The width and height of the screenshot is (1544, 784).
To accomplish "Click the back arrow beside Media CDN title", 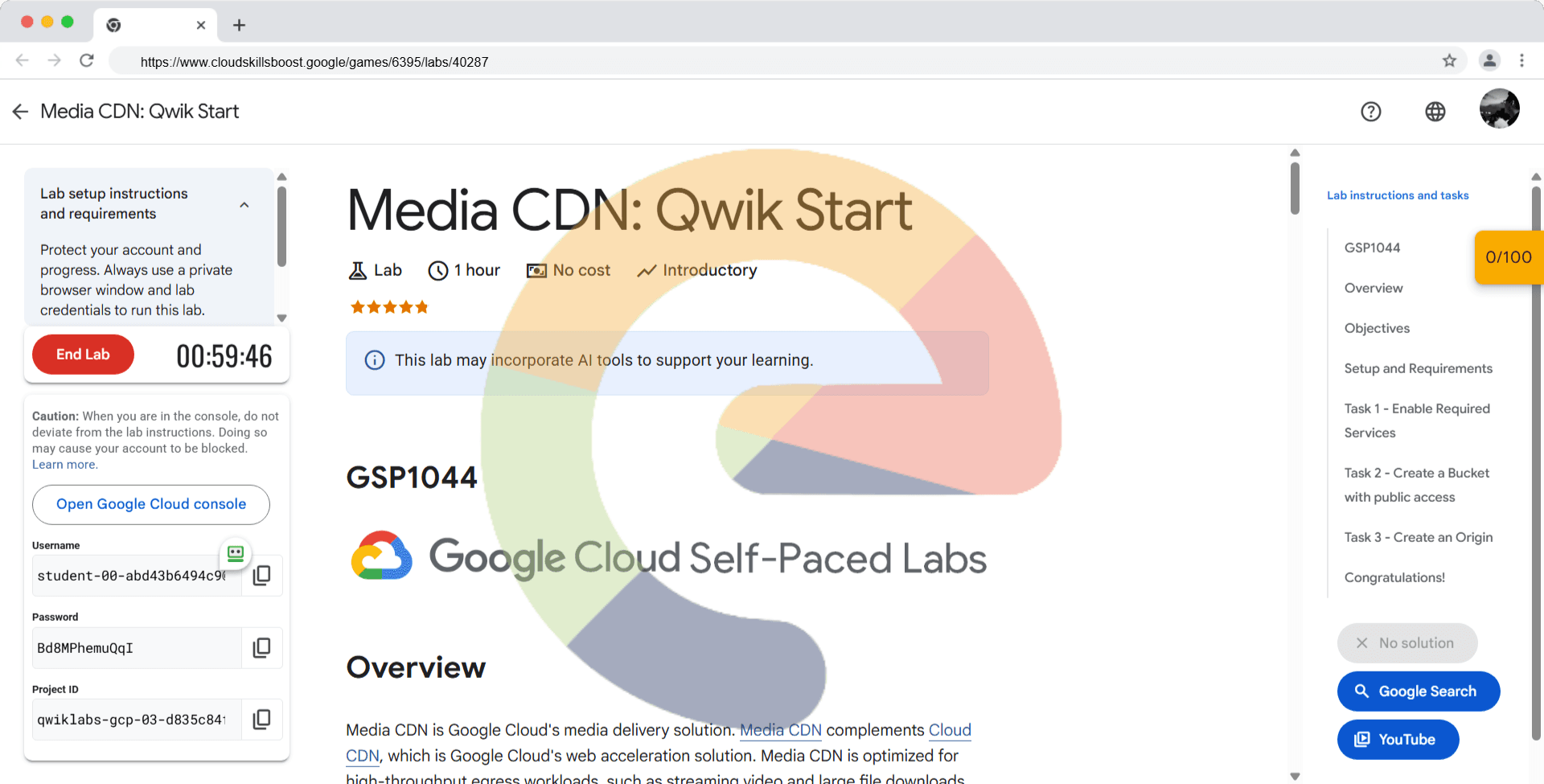I will [21, 112].
